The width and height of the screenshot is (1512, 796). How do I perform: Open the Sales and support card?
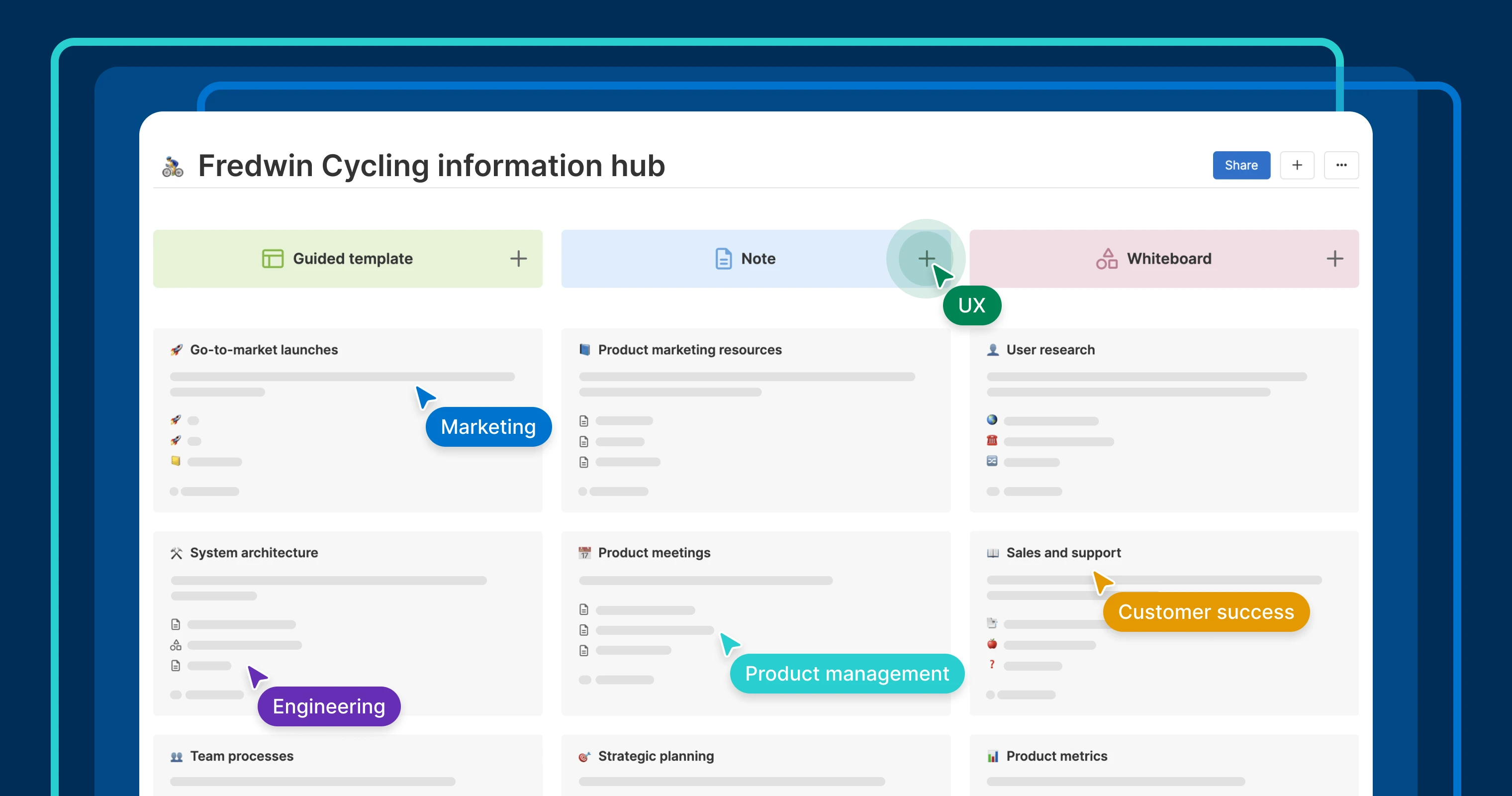(x=1063, y=553)
